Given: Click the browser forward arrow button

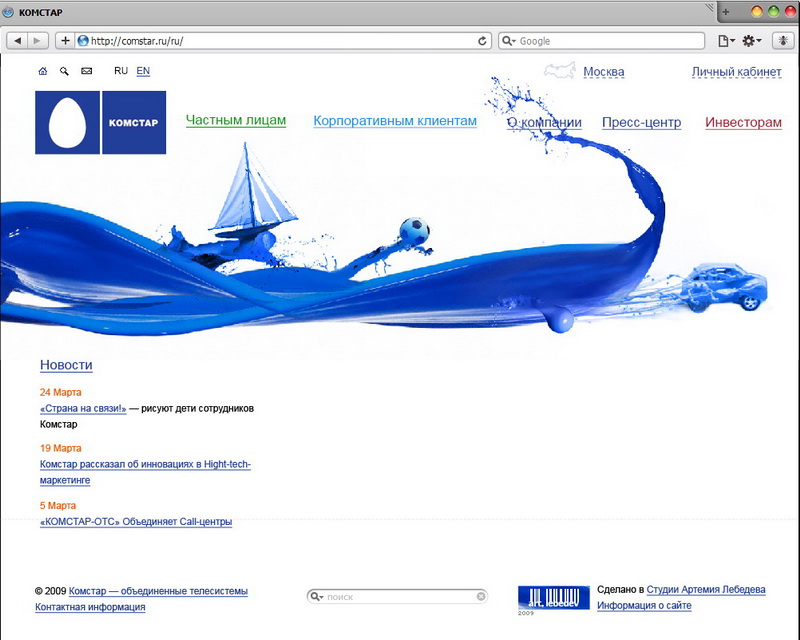Looking at the screenshot, I should tap(38, 41).
